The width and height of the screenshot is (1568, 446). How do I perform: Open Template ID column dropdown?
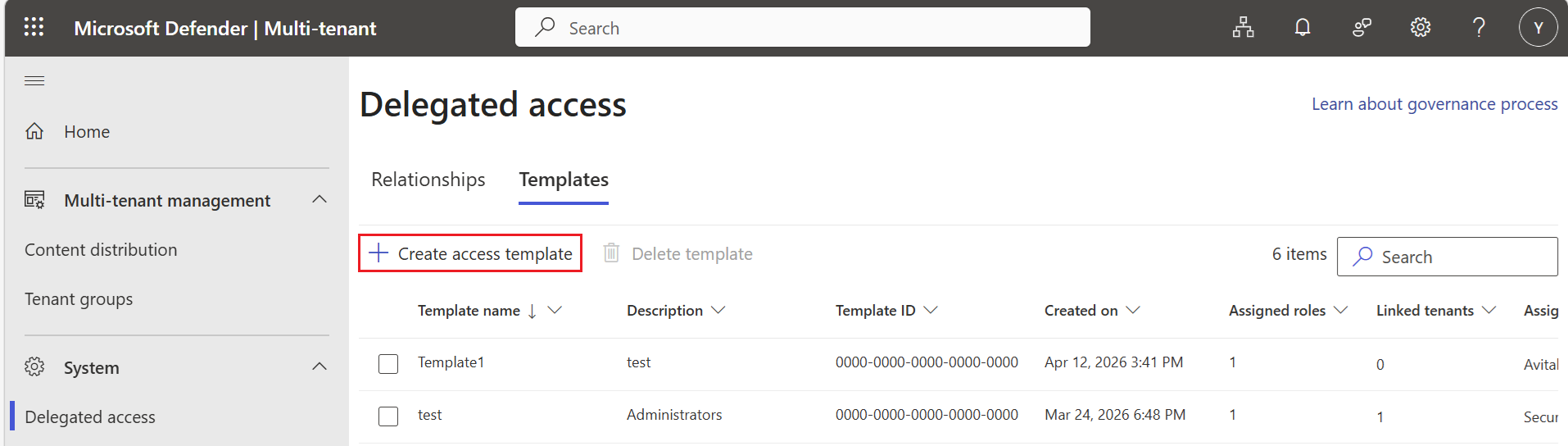931,310
